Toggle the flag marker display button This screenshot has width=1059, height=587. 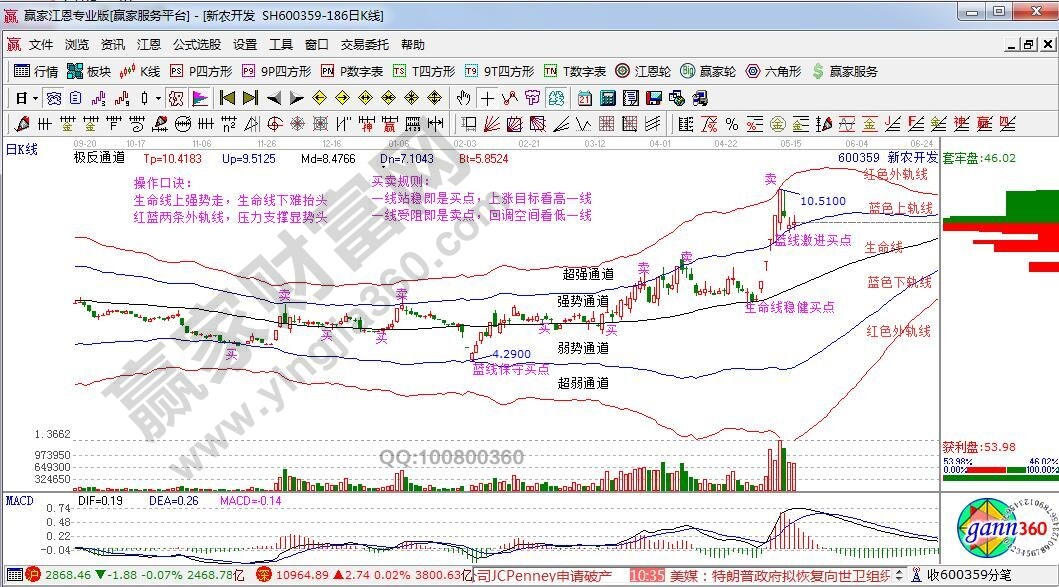click(x=200, y=98)
